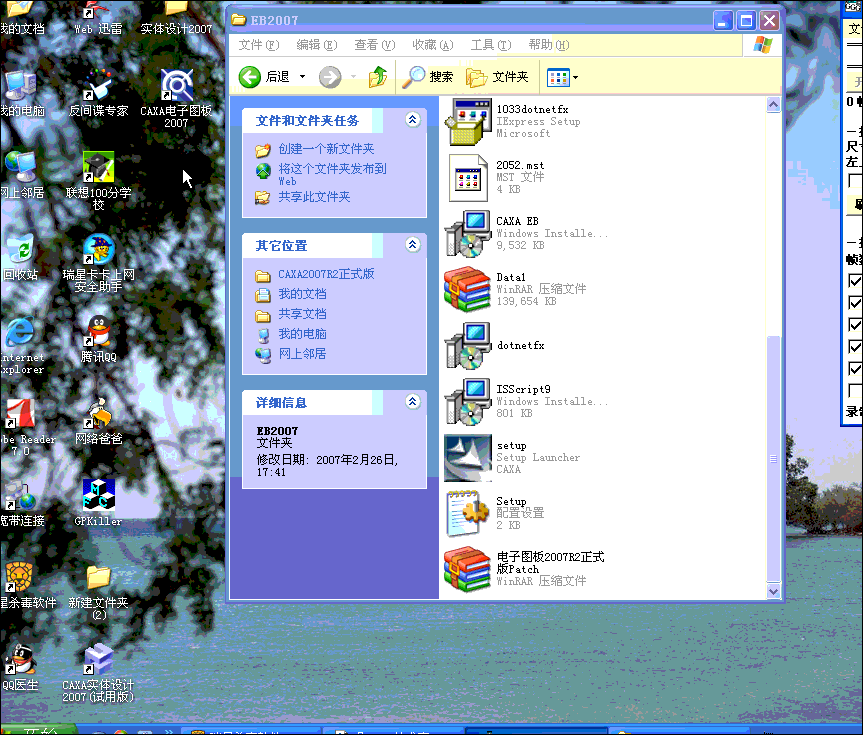Go to 共享文档 link
Viewport: 863px width, 735px height.
pos(302,314)
